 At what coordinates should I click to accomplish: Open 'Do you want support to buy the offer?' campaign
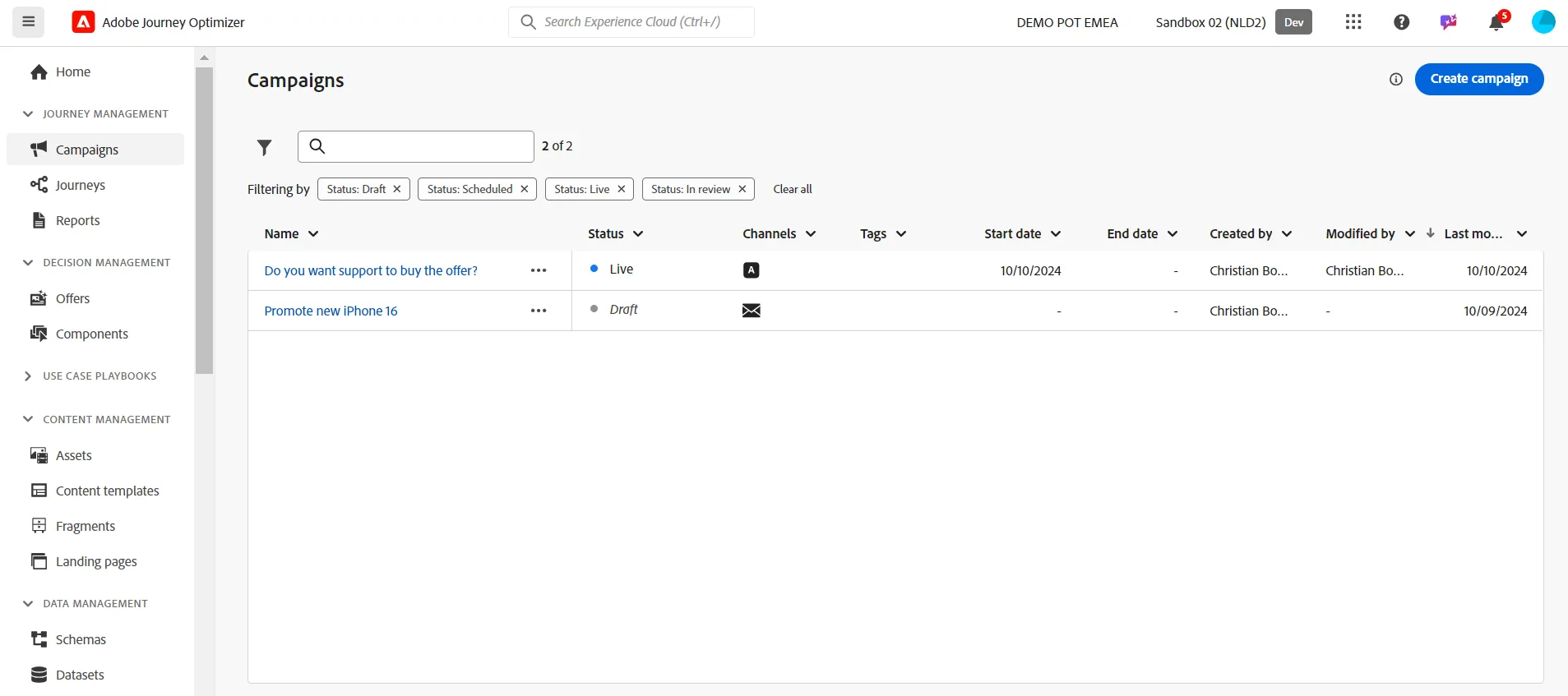point(371,270)
